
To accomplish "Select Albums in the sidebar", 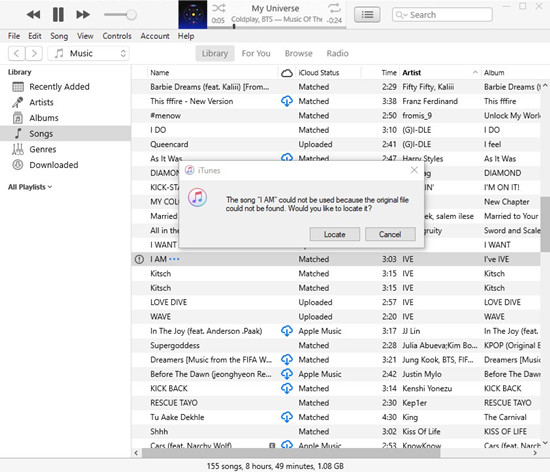I will pos(65,118).
